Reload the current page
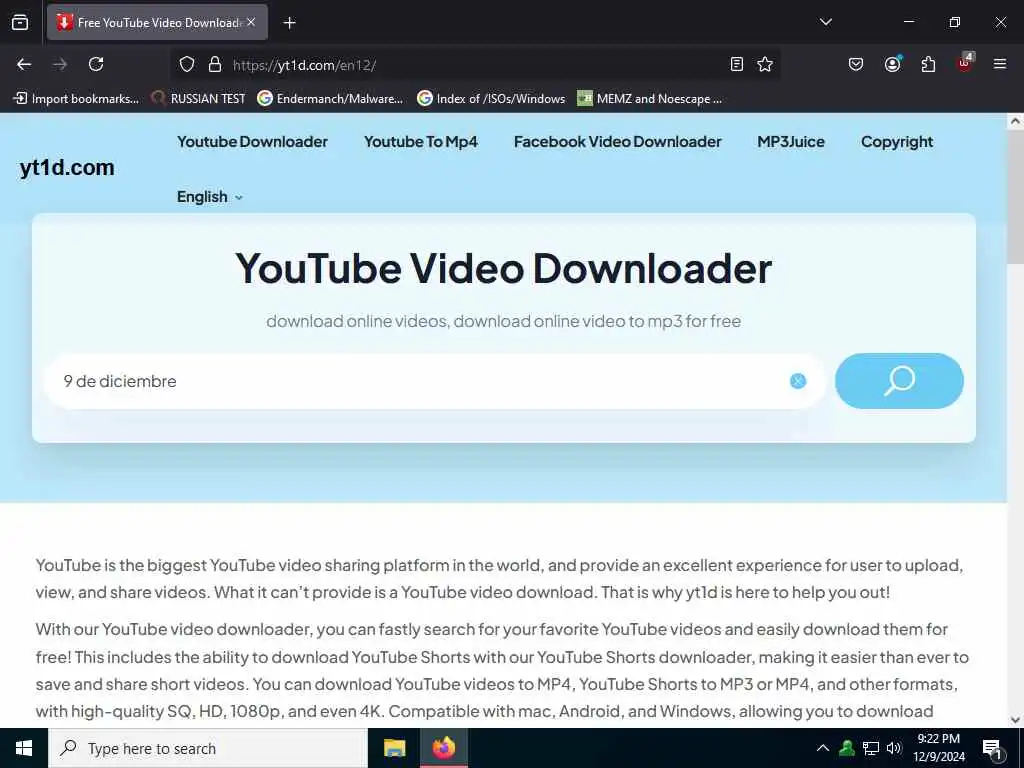 click(96, 64)
